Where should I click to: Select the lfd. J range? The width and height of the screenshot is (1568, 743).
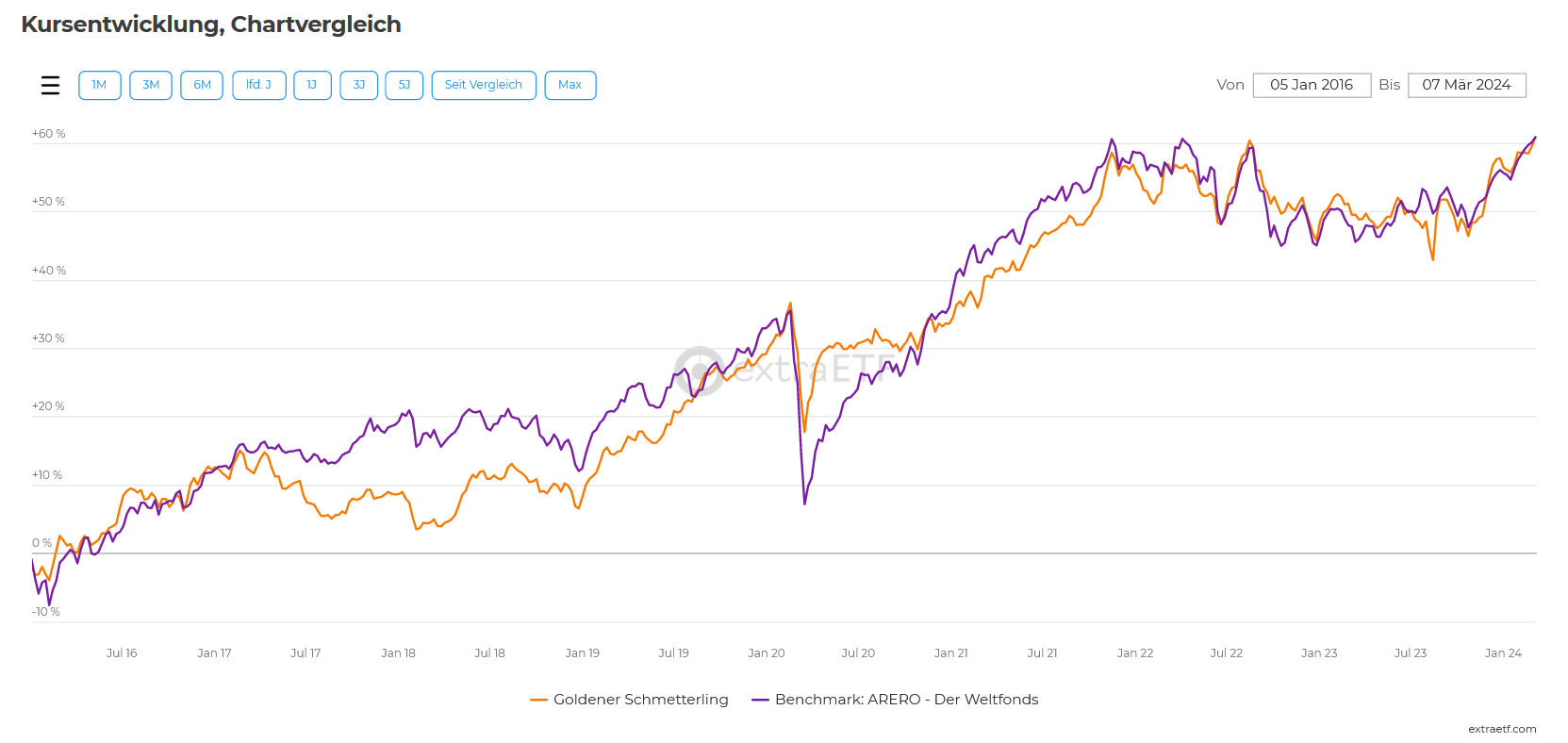[x=258, y=85]
